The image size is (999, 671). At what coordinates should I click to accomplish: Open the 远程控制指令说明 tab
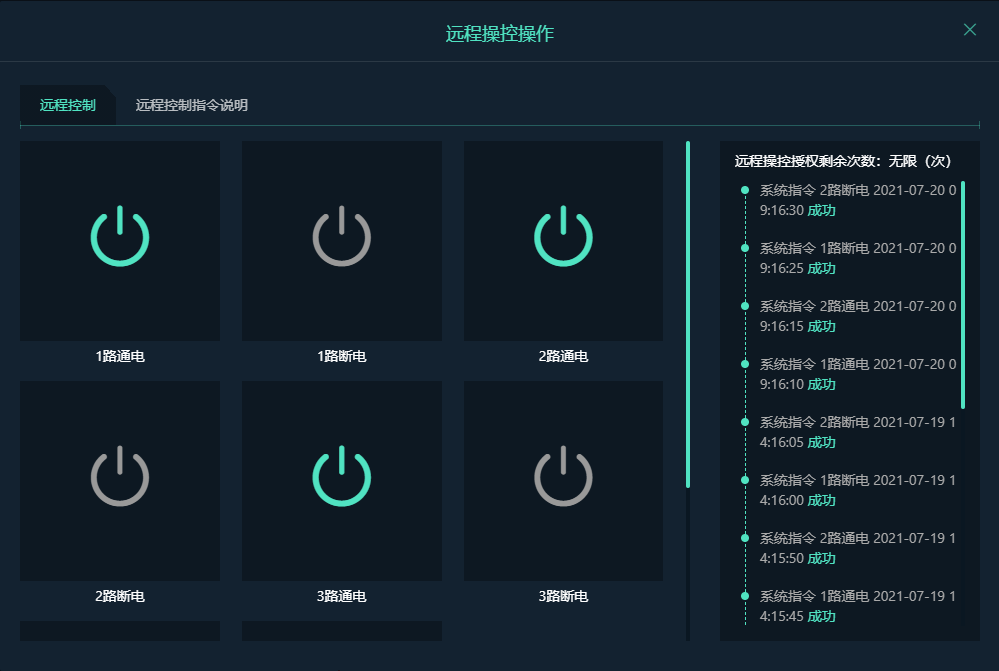[x=191, y=104]
